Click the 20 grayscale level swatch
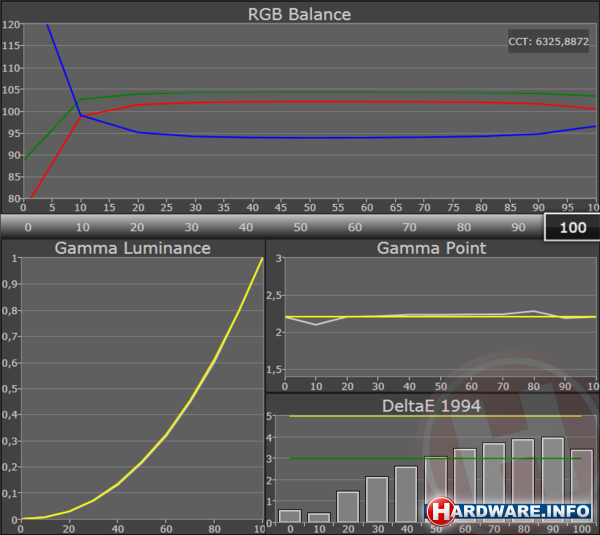Screen dimensions: 600x535 [x=135, y=227]
